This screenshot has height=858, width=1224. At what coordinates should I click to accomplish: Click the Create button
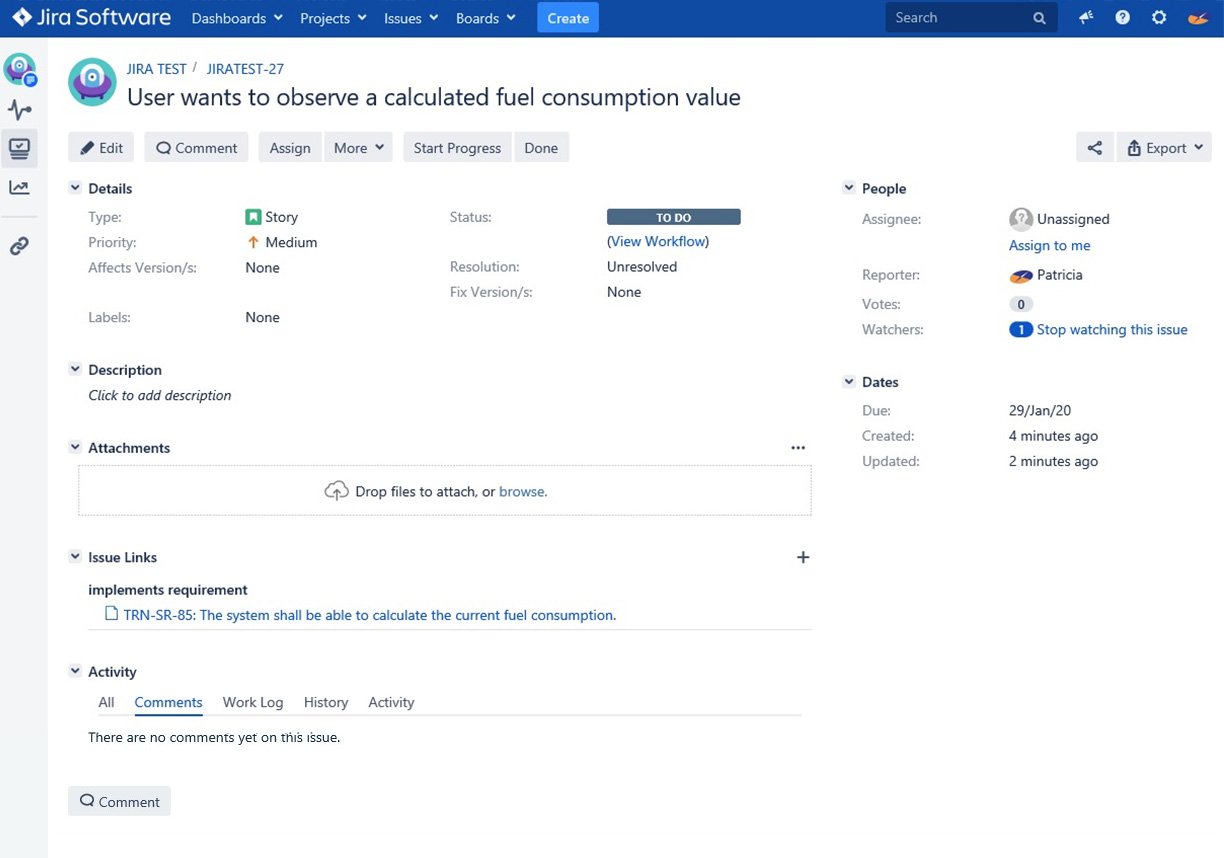[x=567, y=17]
